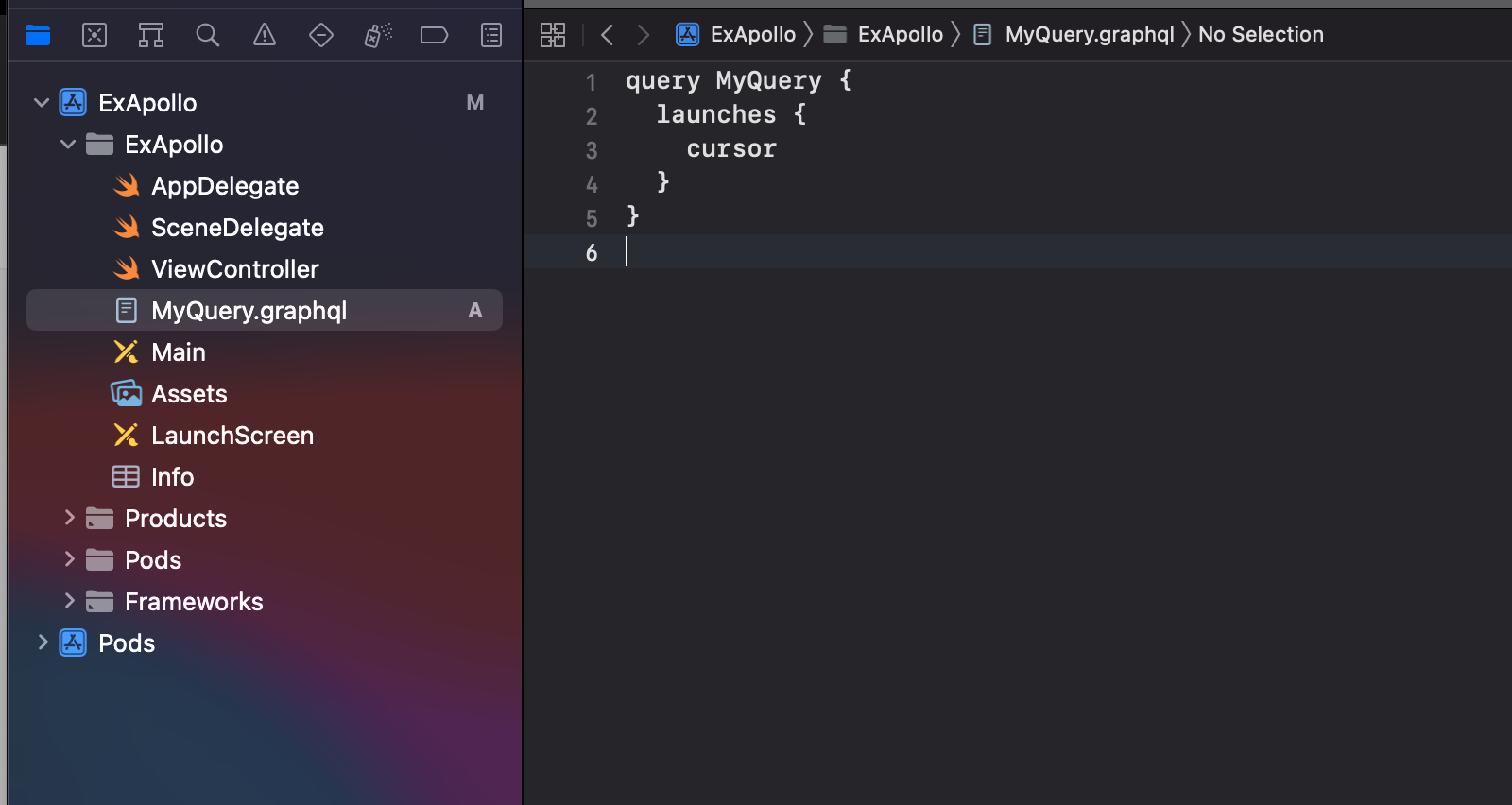Click the Main storyboard icon

coord(126,351)
